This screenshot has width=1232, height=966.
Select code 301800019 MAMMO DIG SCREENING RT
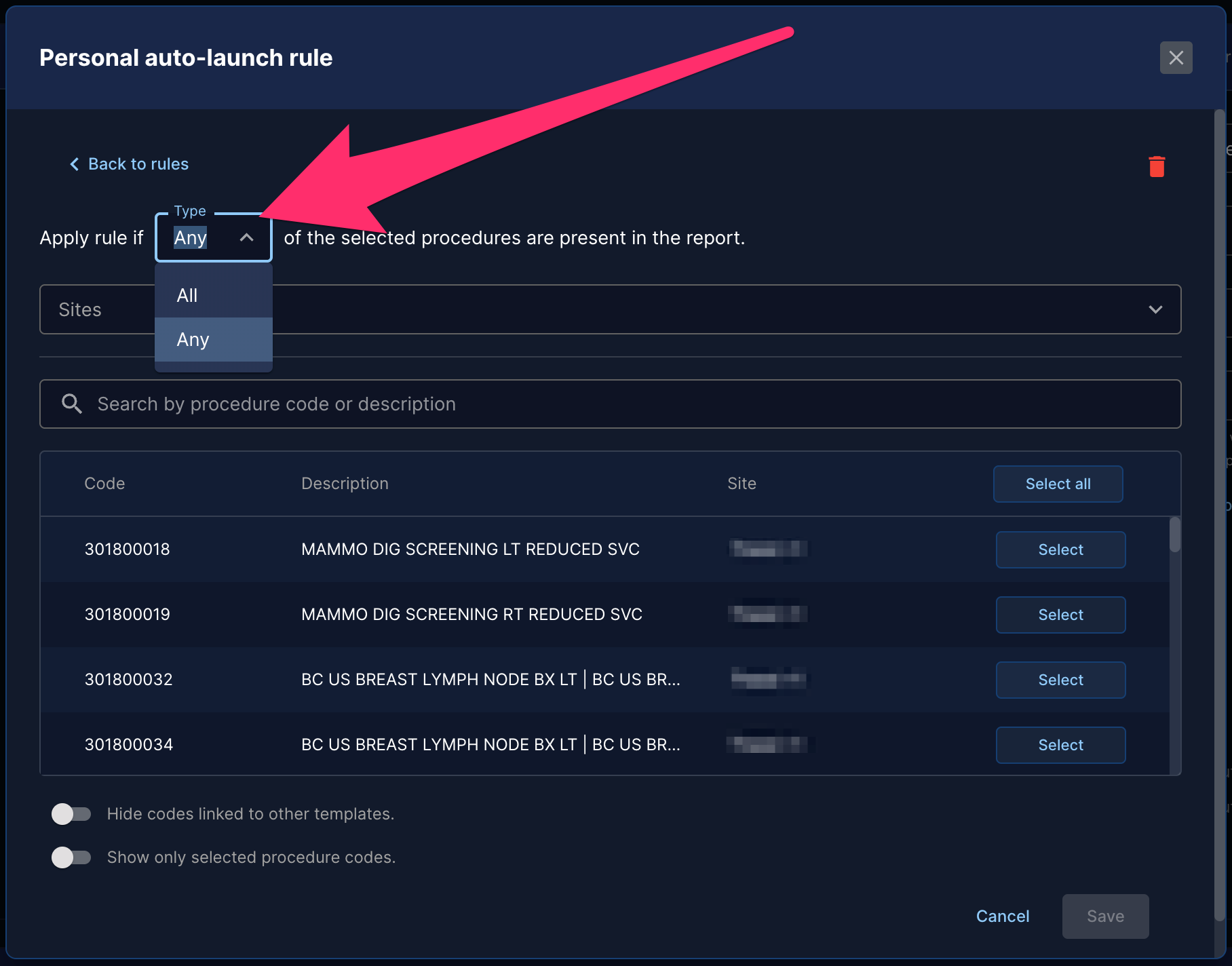coord(1060,615)
